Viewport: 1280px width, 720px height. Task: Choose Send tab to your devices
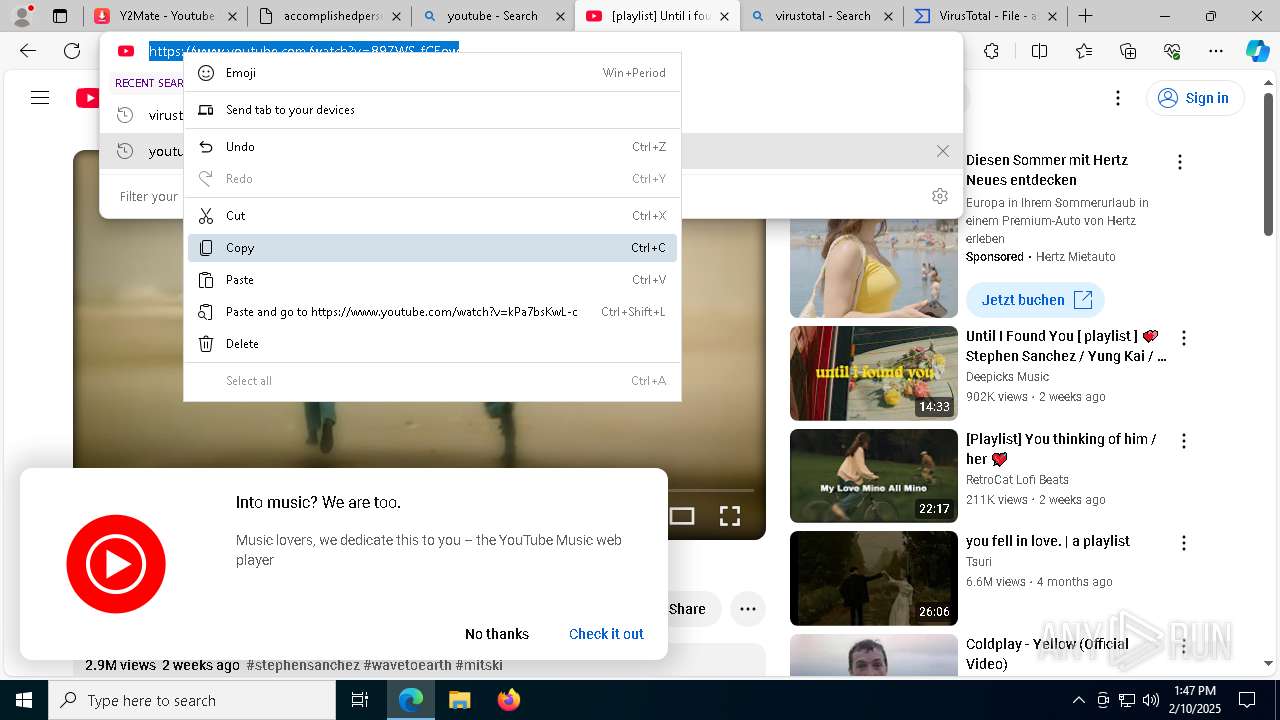coord(432,110)
